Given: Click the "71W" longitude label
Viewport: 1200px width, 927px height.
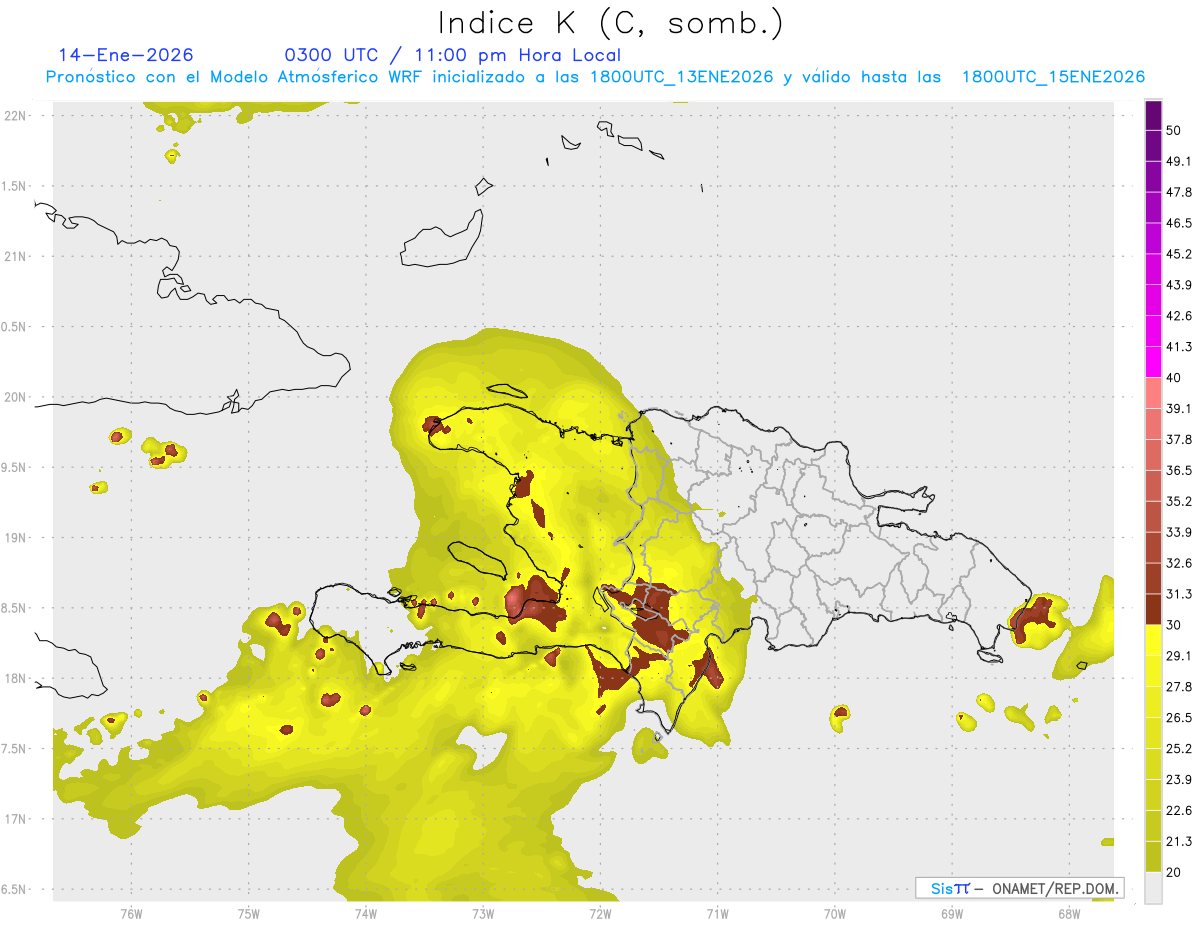Looking at the screenshot, I should (x=716, y=913).
